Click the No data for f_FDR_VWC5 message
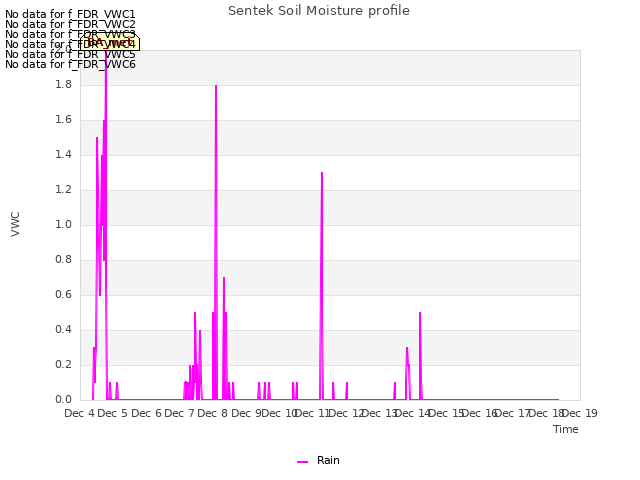Image resolution: width=640 pixels, height=480 pixels. (70, 54)
